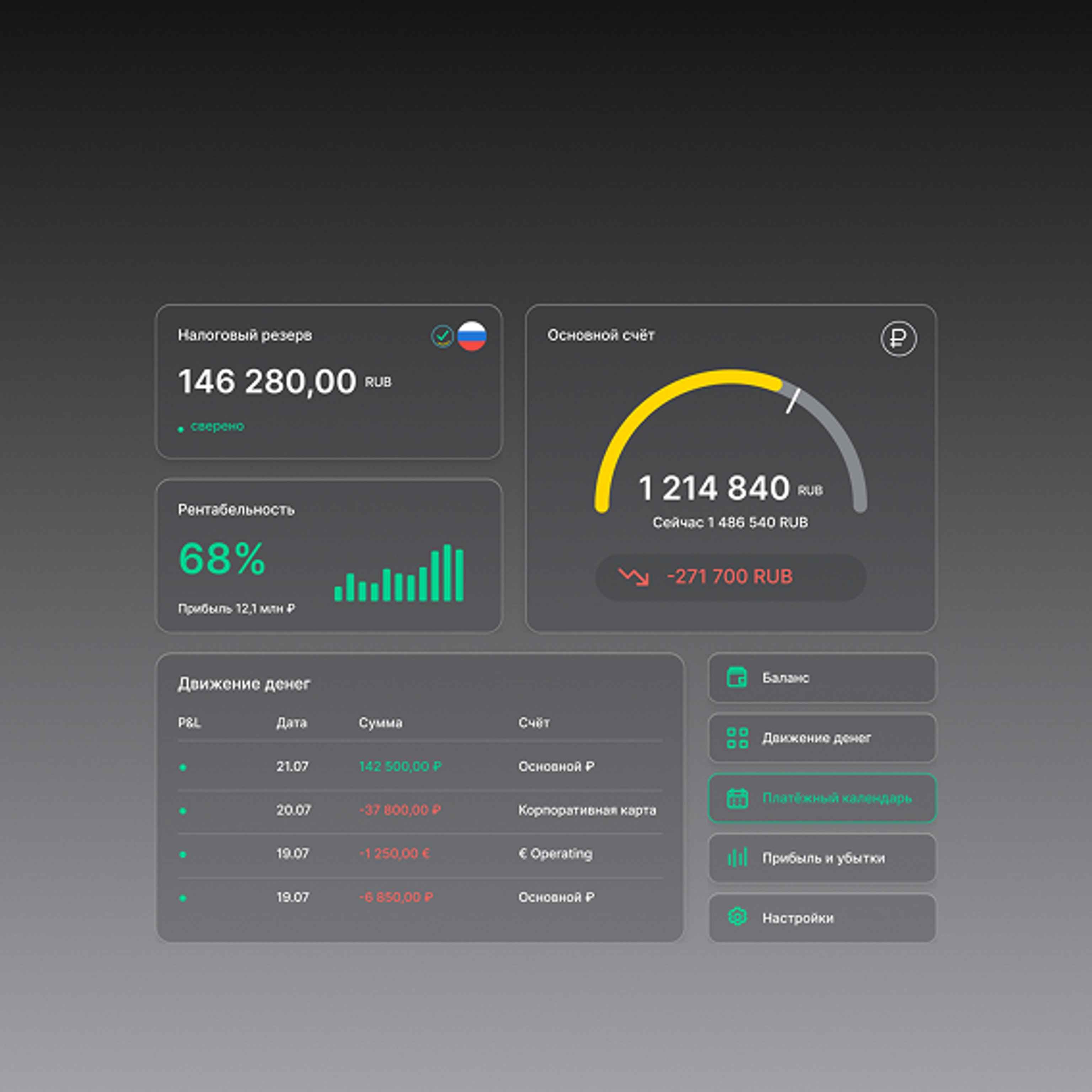Click the 142 500,00 ₽ amount
This screenshot has width=1092, height=1092.
[400, 766]
